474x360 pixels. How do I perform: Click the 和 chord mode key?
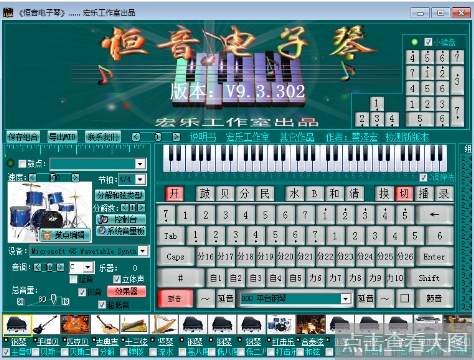(334, 193)
